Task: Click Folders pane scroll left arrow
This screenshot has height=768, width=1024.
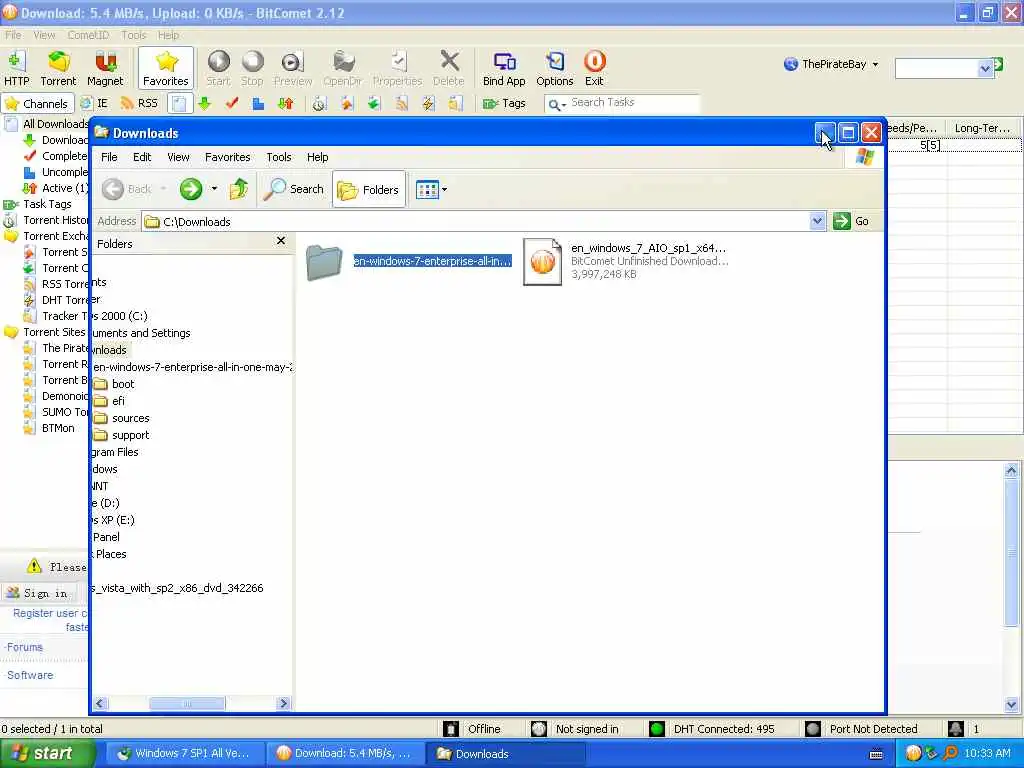Action: pos(100,703)
